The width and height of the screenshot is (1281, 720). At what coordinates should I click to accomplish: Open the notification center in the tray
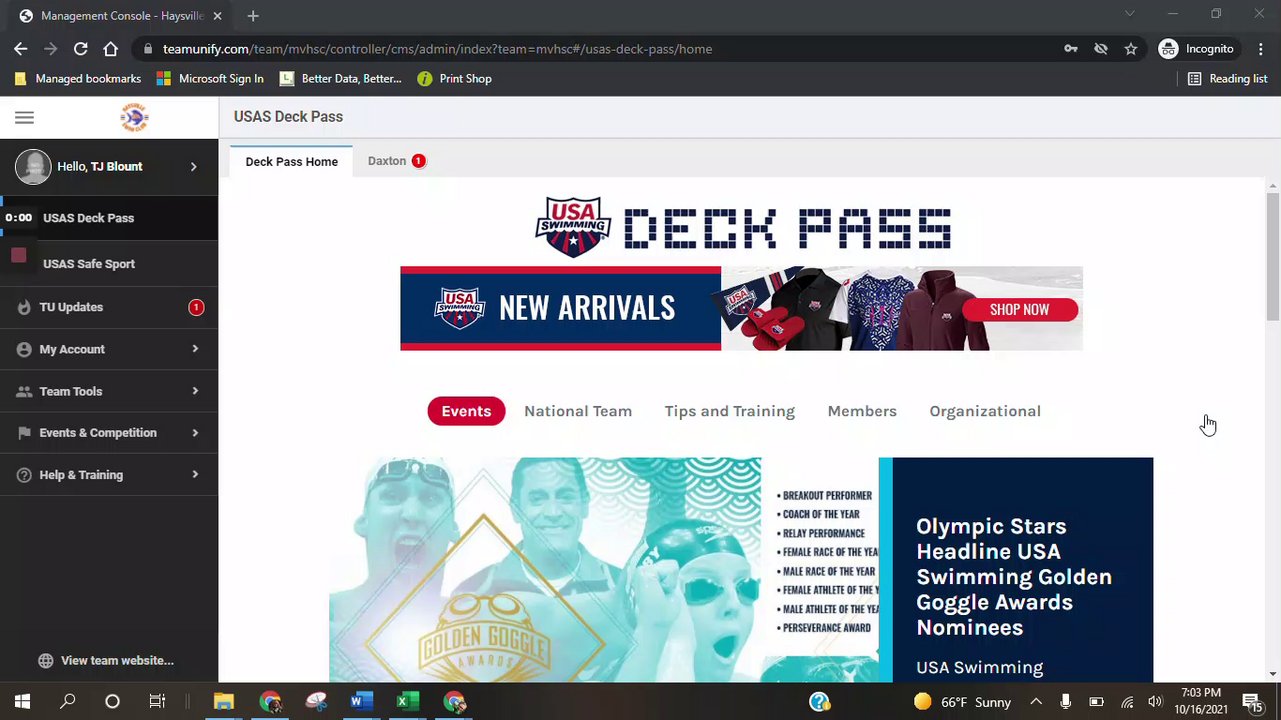click(x=1252, y=702)
